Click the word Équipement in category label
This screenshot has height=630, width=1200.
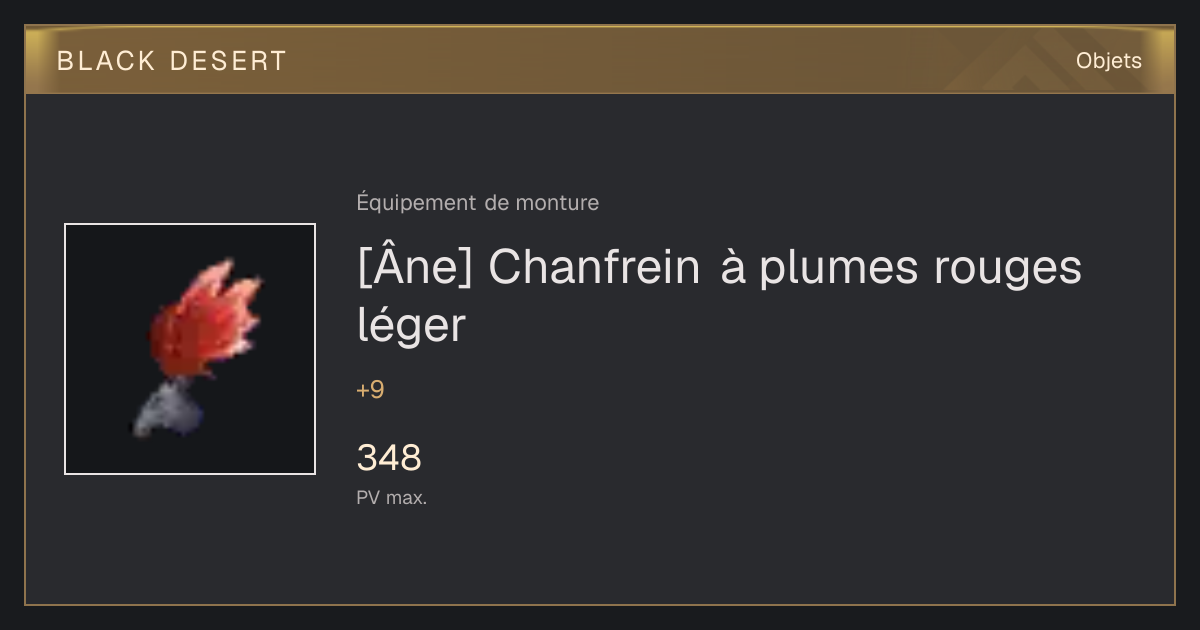coord(416,203)
